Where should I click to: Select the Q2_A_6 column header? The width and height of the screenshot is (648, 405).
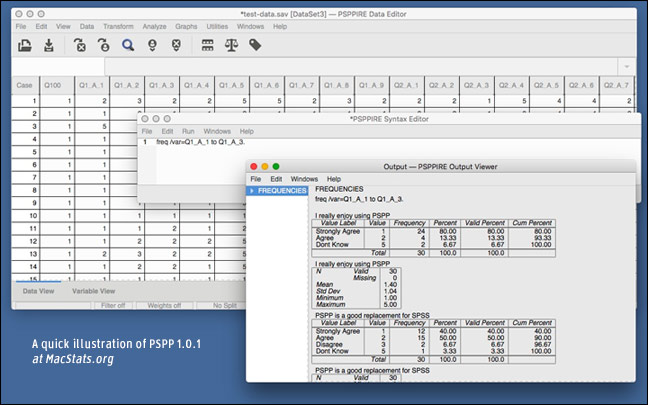581,86
